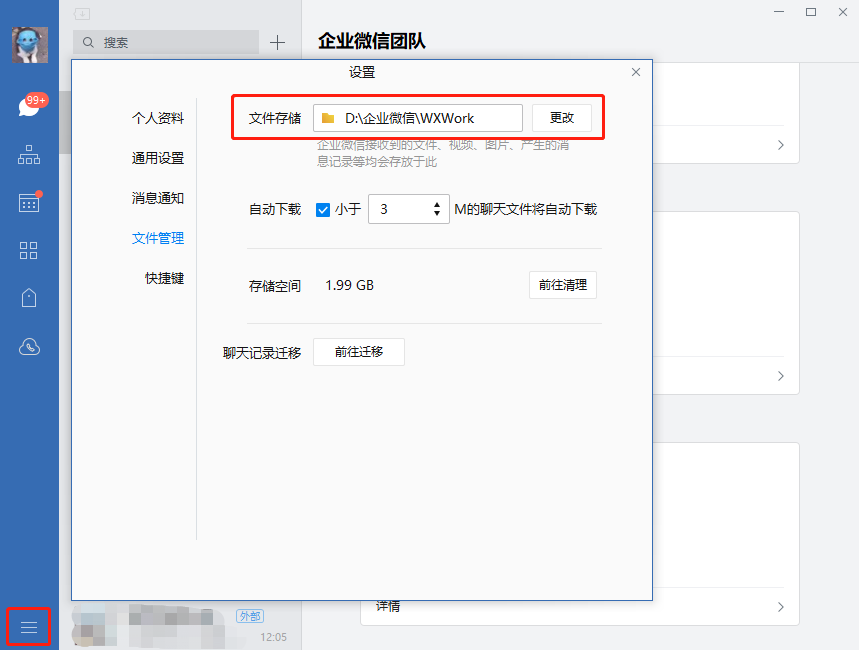The image size is (859, 650).
Task: Open 快捷键 settings section
Action: coord(164,278)
